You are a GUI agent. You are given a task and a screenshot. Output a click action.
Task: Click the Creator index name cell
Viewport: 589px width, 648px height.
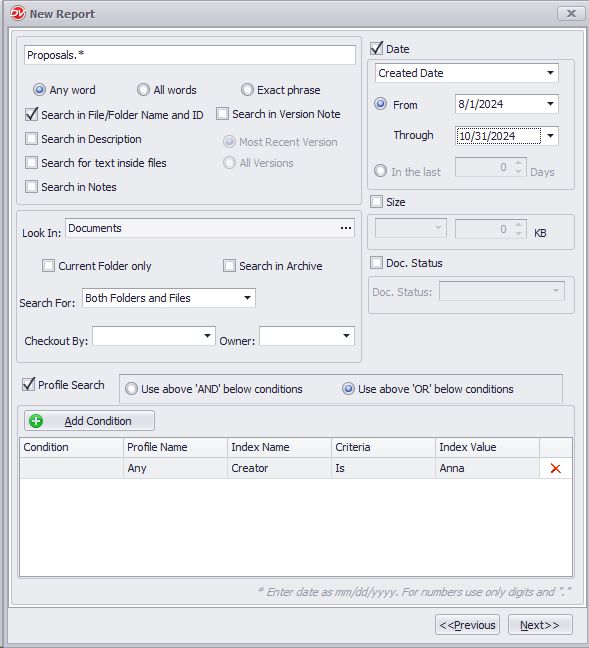(x=279, y=468)
